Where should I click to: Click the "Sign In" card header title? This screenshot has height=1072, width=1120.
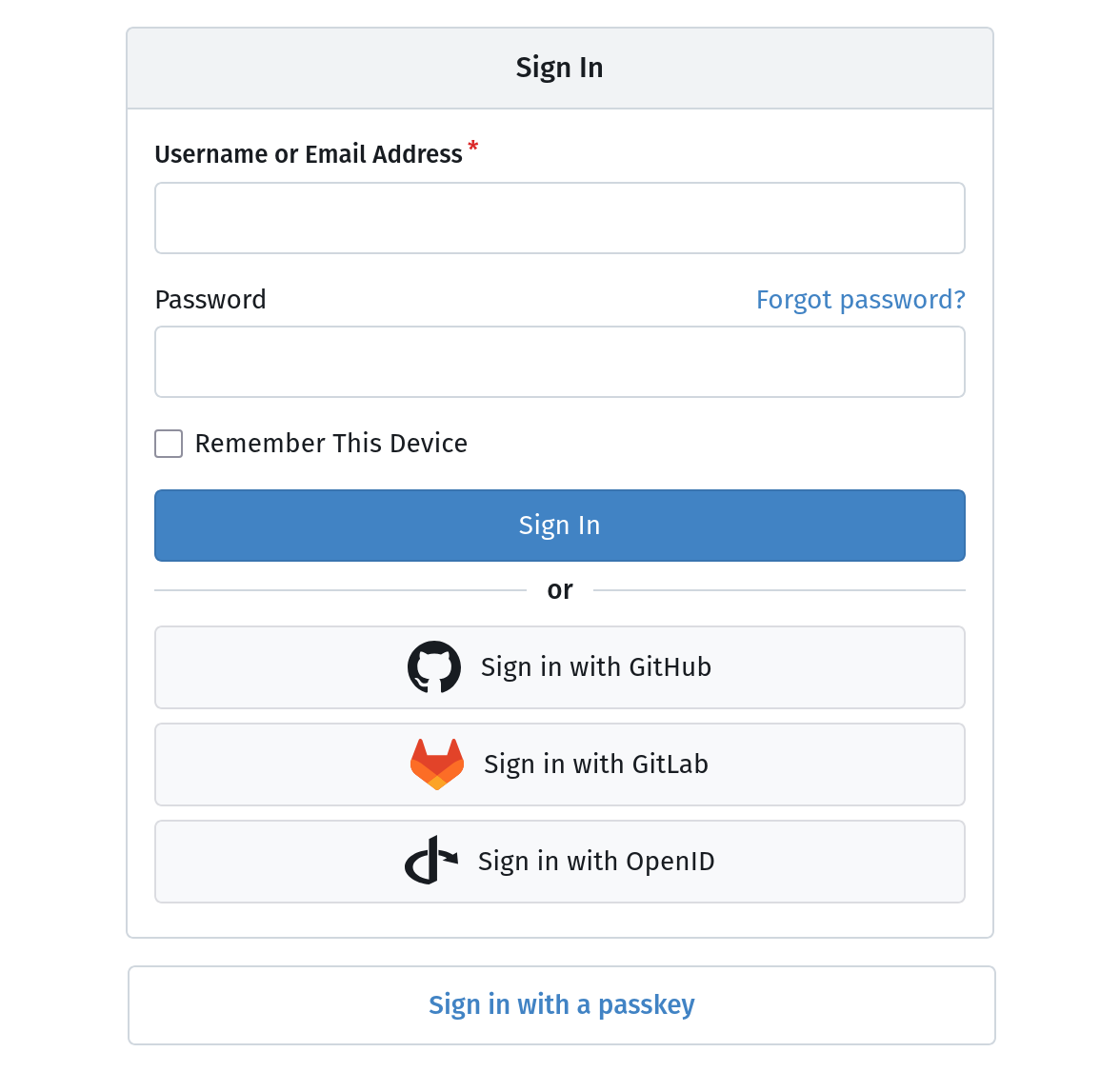[559, 68]
